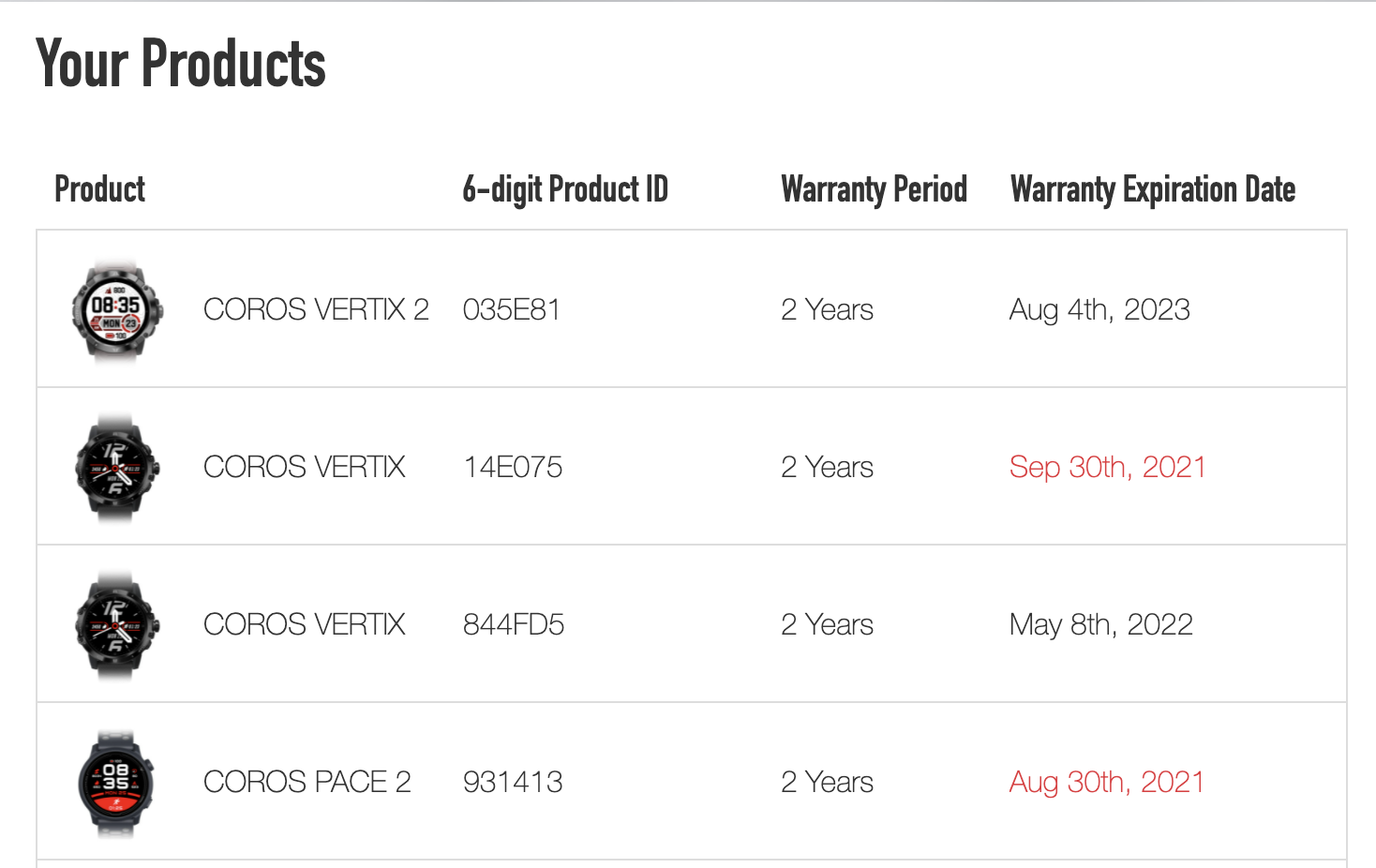
Task: Click the expired Aug 30th, 2021 date
Action: [x=1106, y=782]
